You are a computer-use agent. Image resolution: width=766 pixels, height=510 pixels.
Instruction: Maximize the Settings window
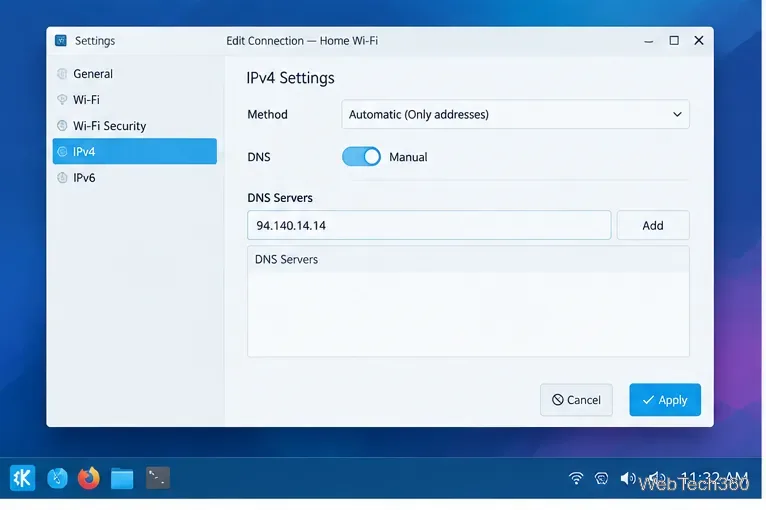click(674, 41)
